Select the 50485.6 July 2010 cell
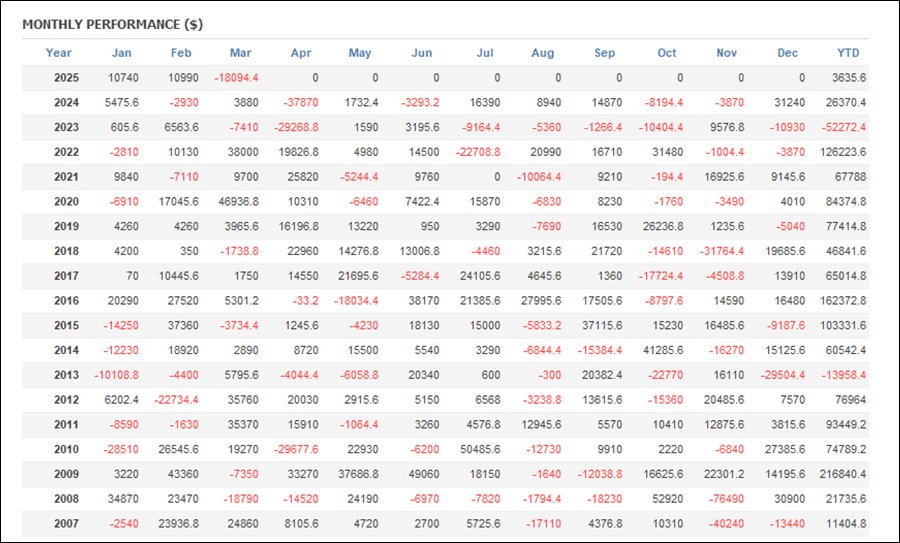Viewport: 900px width, 543px height. [x=480, y=449]
